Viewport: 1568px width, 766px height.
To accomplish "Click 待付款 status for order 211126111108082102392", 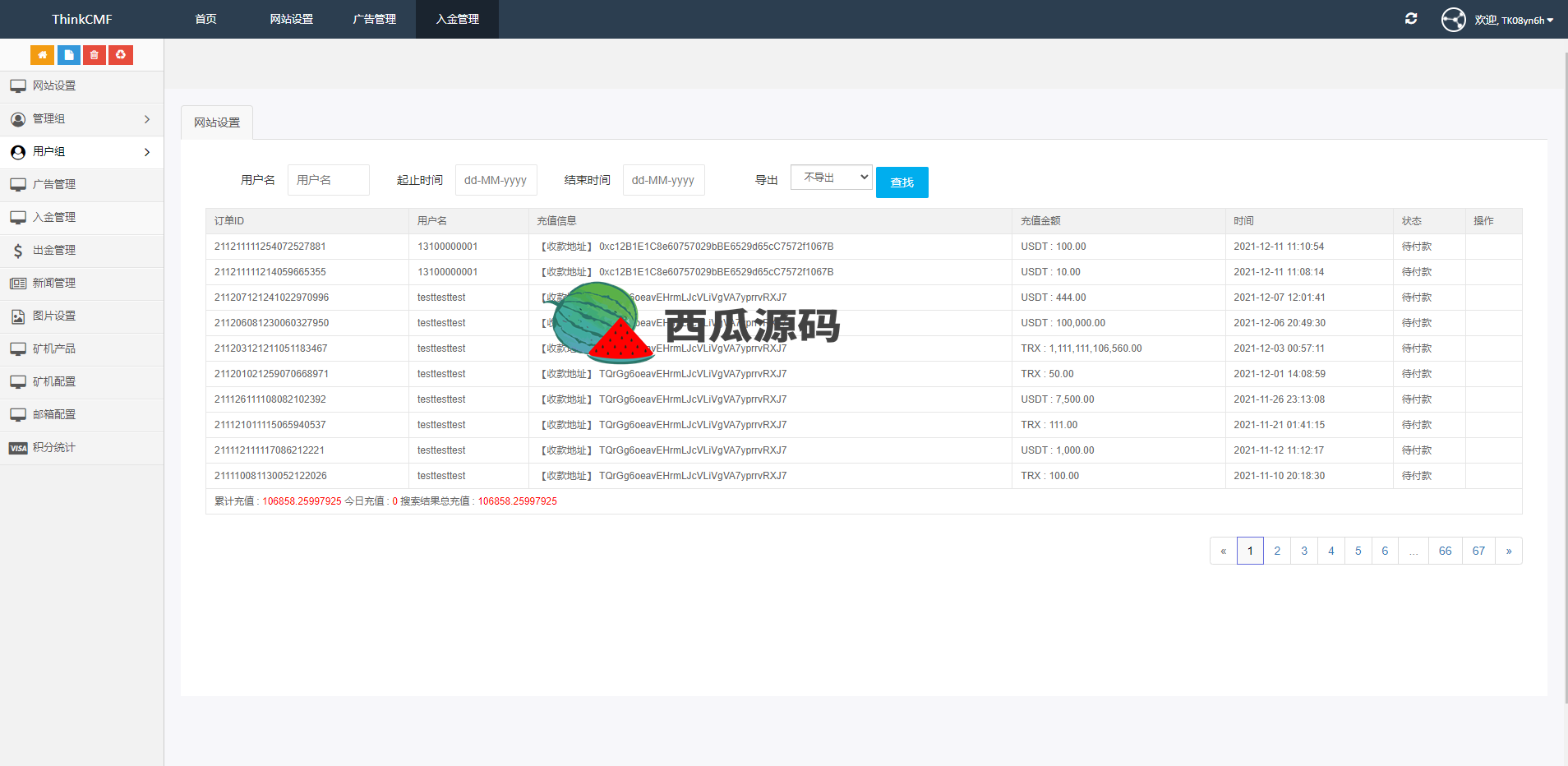I will click(x=1416, y=399).
